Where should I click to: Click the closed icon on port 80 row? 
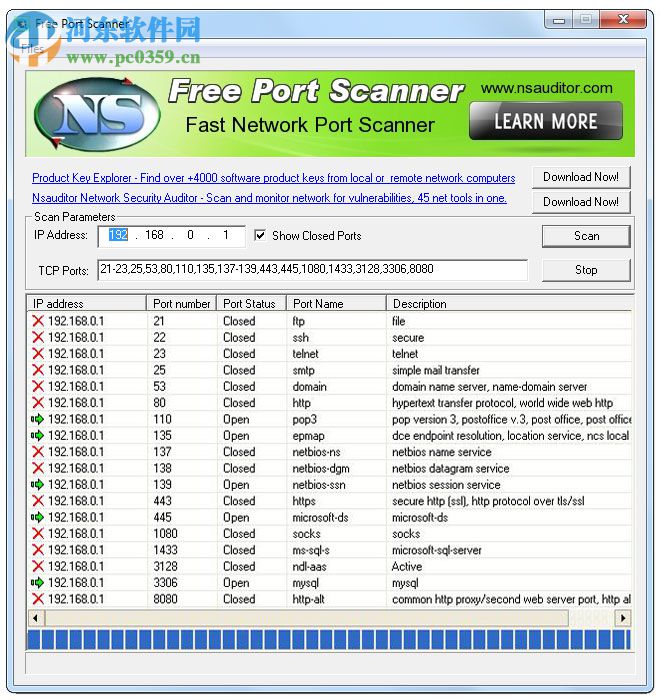pos(38,403)
